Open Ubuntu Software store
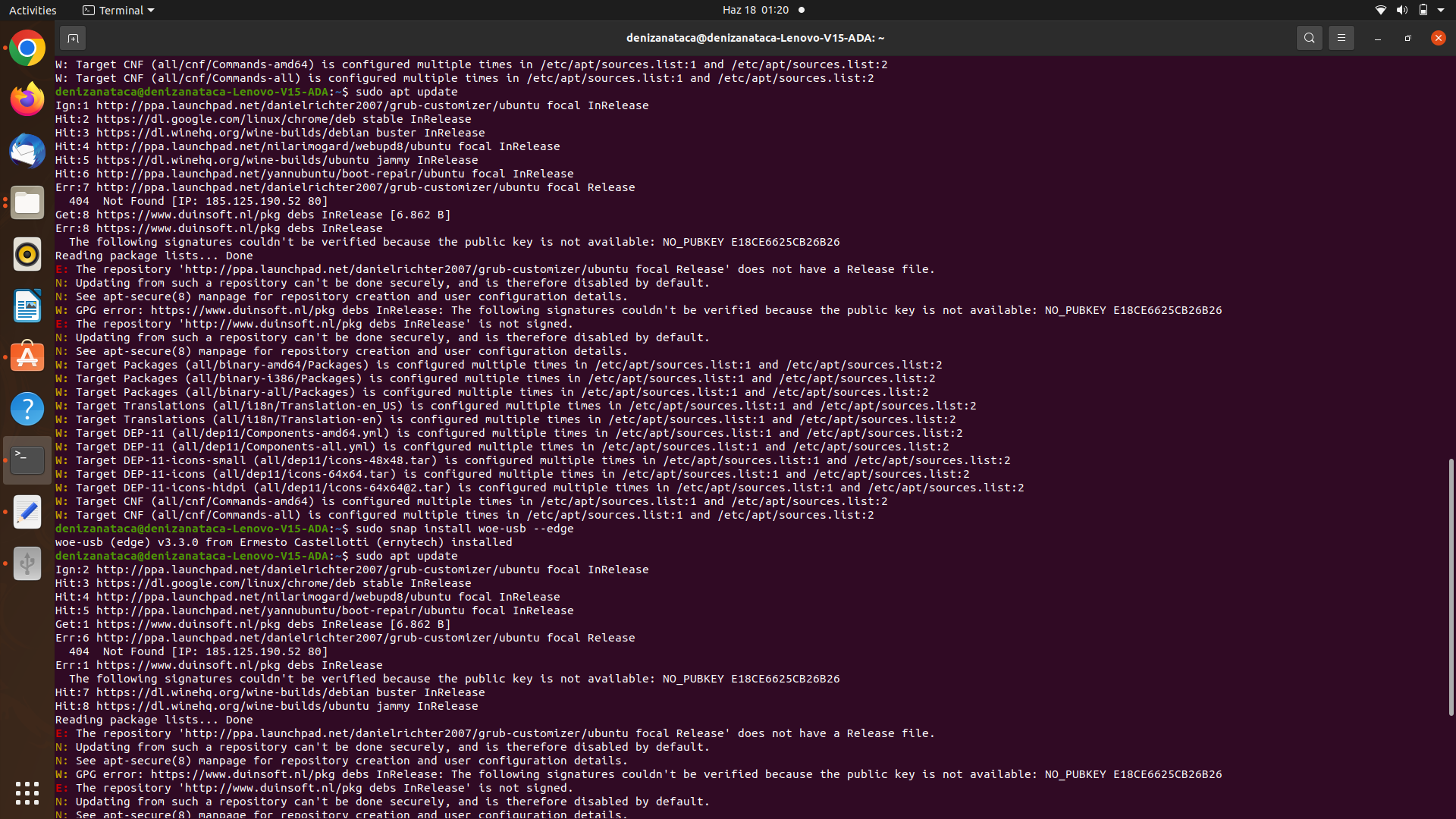1456x819 pixels. pyautogui.click(x=27, y=357)
